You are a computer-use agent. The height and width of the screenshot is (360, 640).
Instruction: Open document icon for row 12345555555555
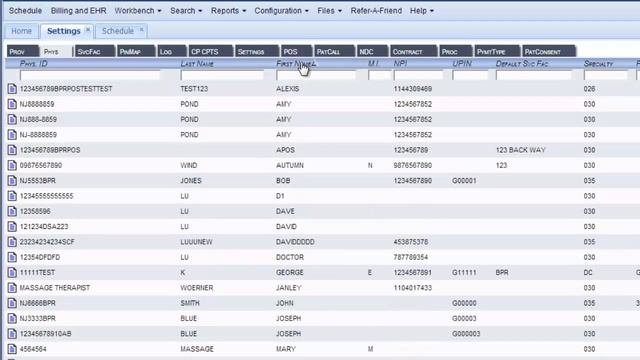12,196
